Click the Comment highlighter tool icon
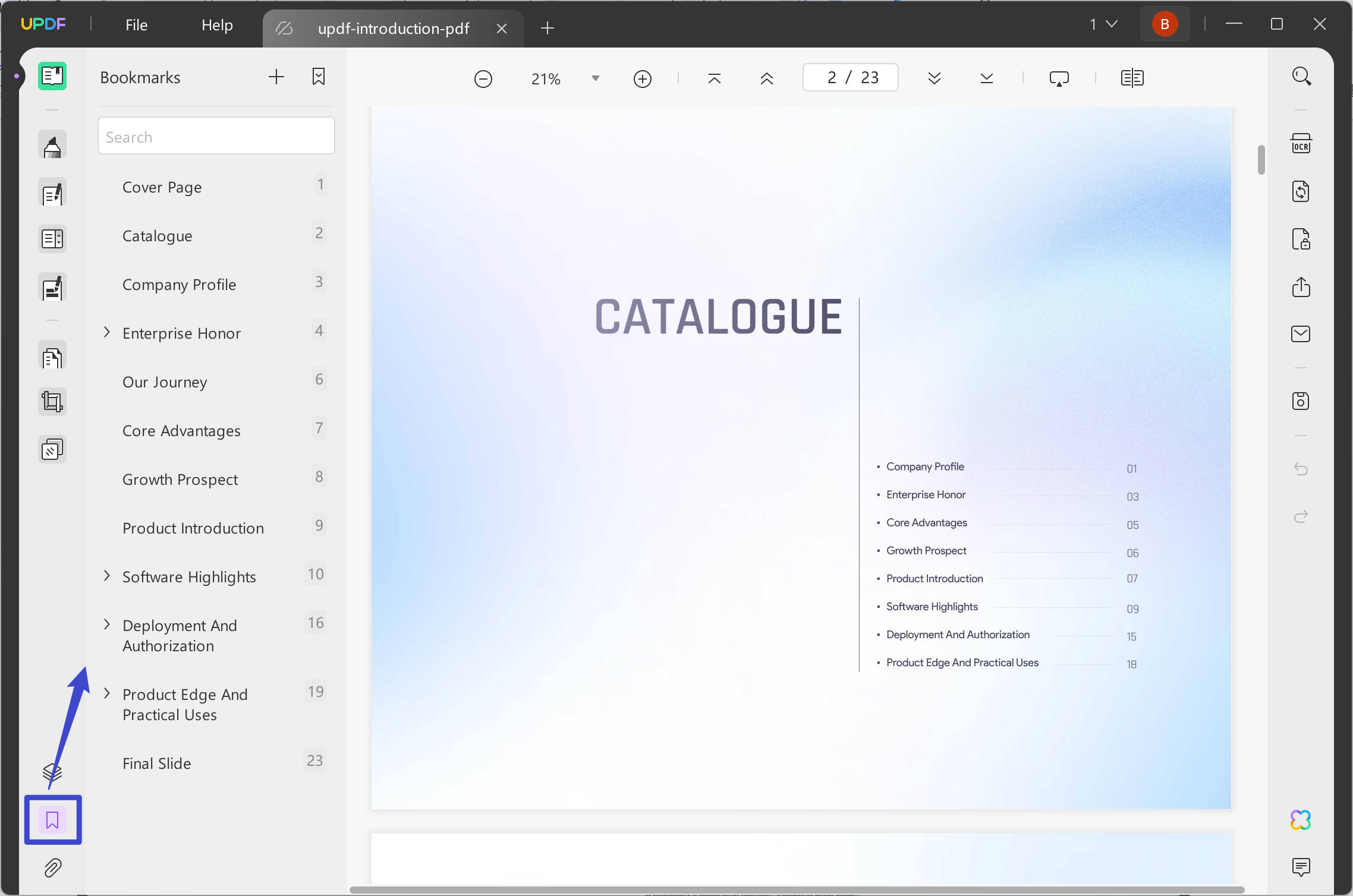Viewport: 1353px width, 896px height. pos(52,146)
